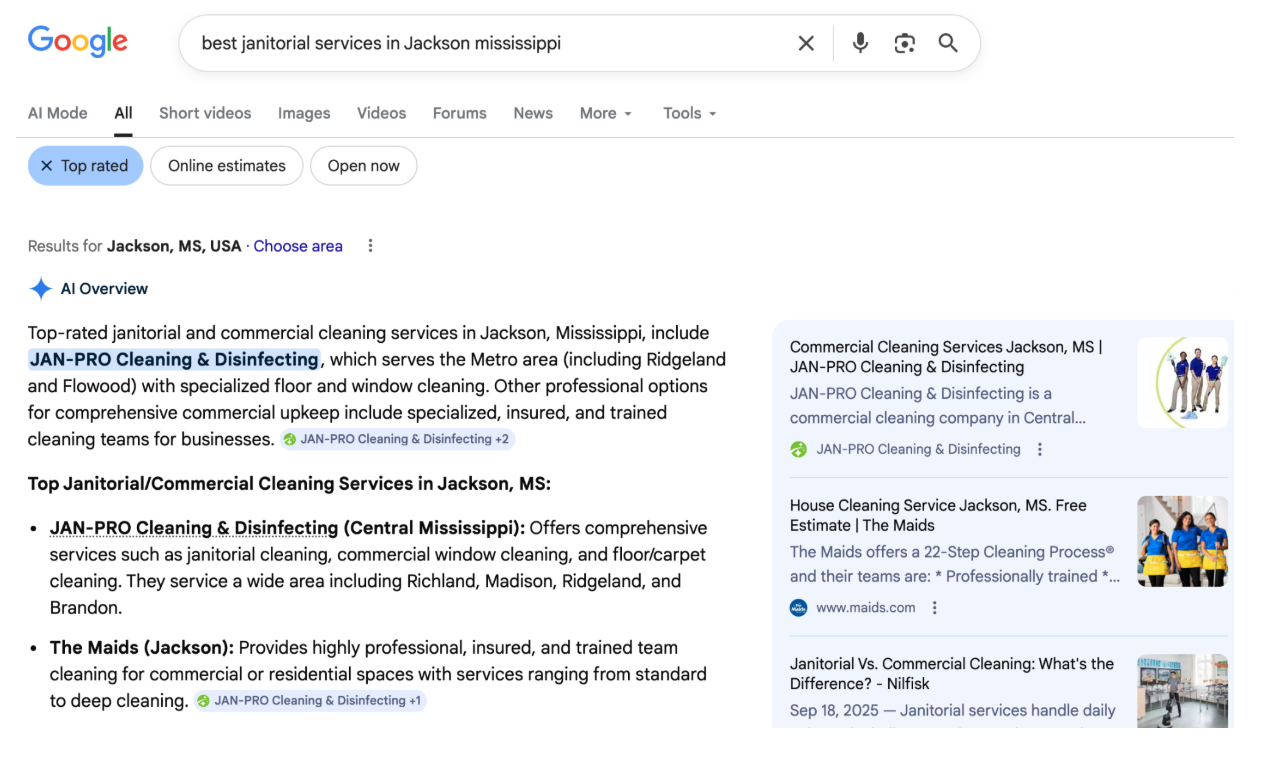This screenshot has height=764, width=1288.
Task: Enable the Open now filter
Action: click(x=364, y=166)
